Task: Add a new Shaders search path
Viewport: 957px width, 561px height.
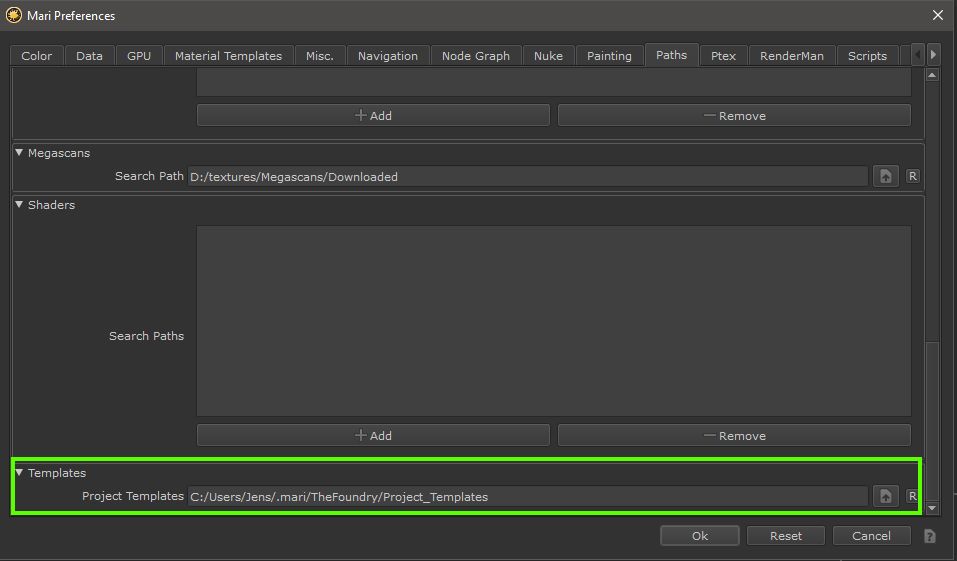Action: 373,436
